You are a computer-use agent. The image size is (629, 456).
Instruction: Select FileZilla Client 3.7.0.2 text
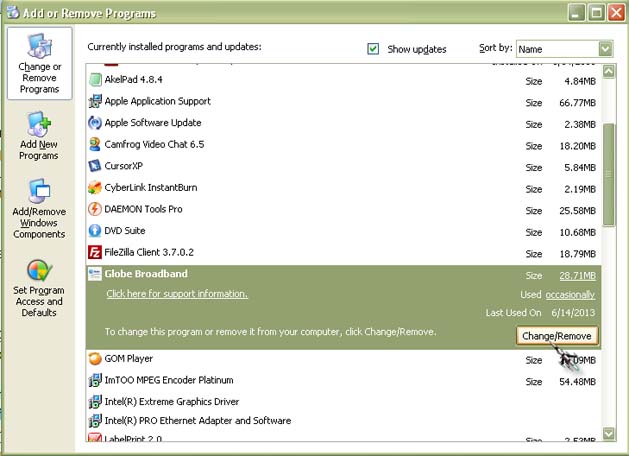[149, 252]
